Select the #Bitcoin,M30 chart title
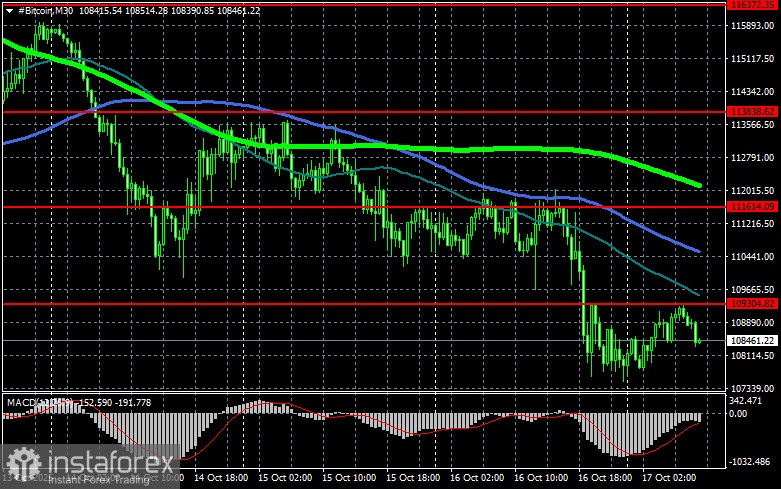Image resolution: width=781 pixels, height=489 pixels. pos(45,10)
